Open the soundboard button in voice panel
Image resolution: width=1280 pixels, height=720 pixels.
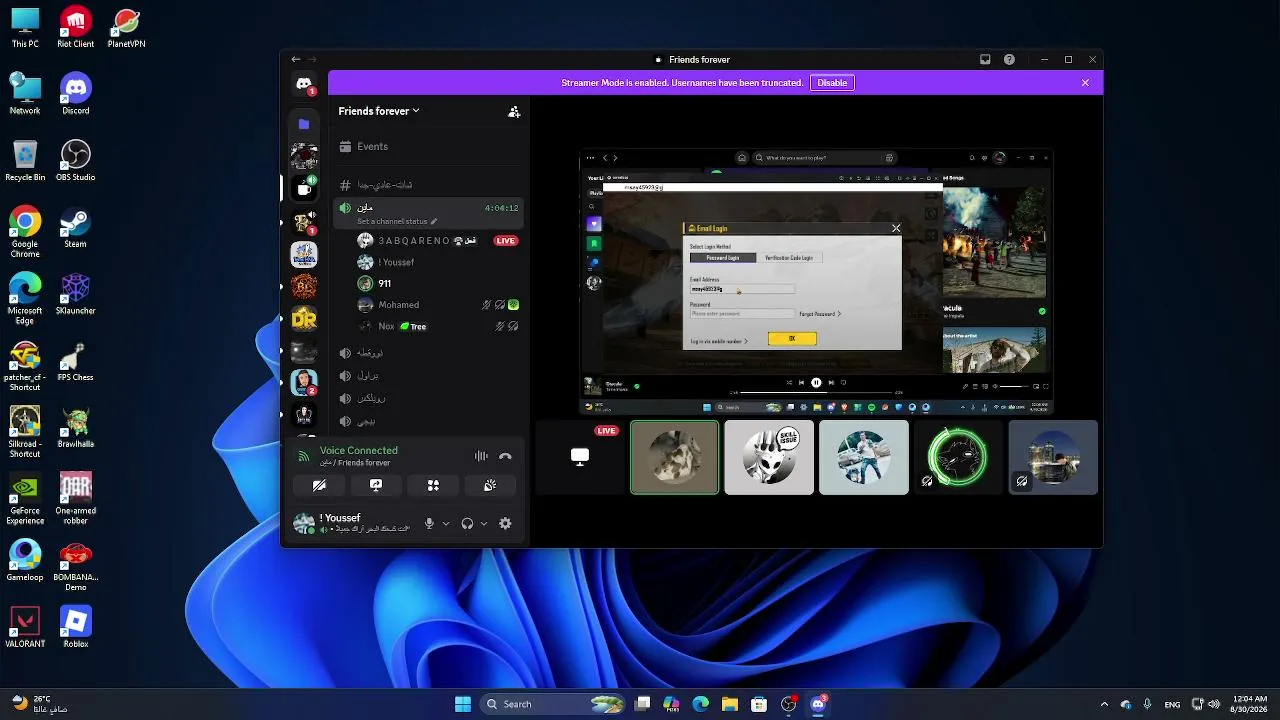click(x=490, y=485)
